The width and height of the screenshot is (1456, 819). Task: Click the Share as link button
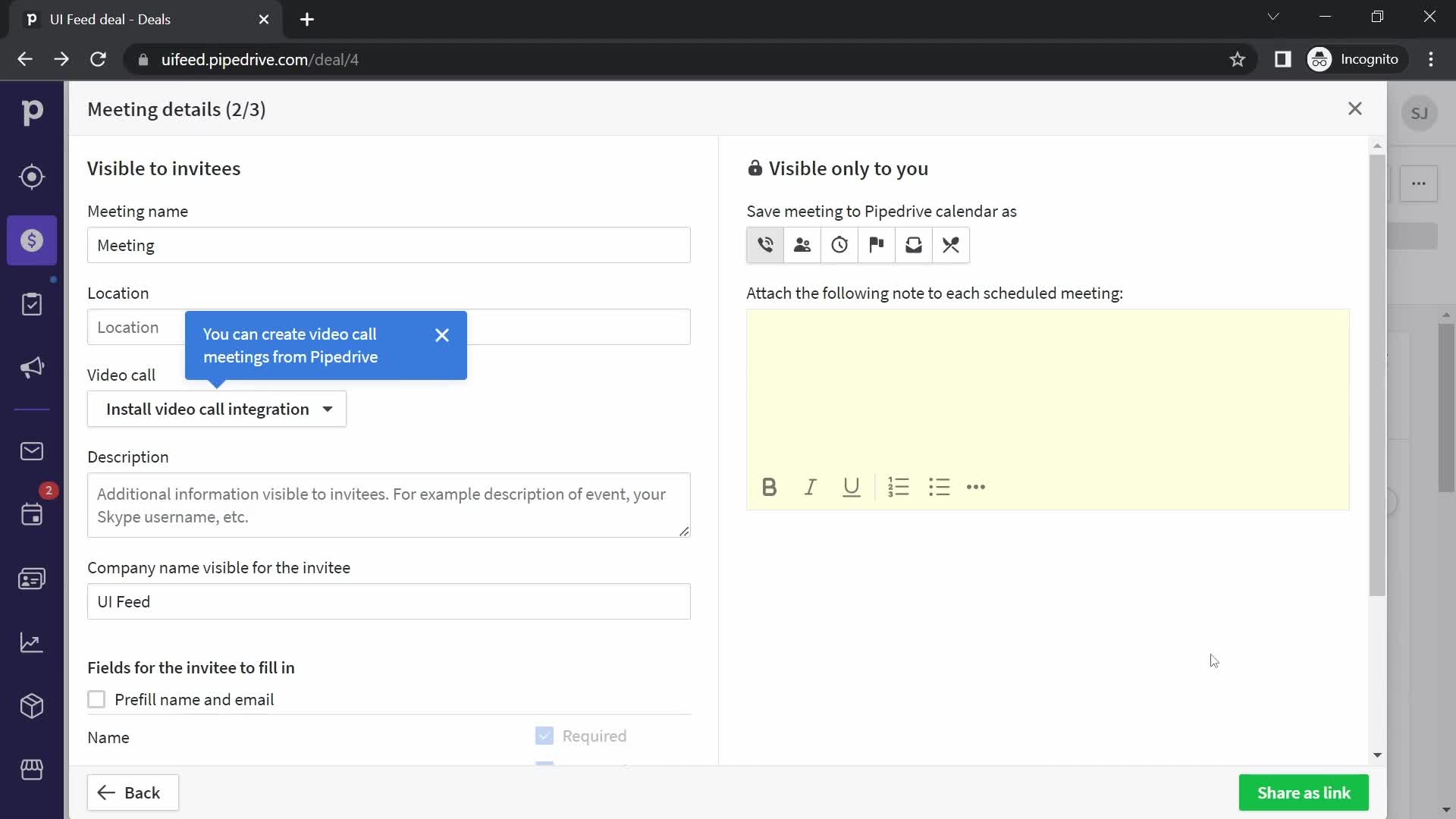tap(1304, 793)
